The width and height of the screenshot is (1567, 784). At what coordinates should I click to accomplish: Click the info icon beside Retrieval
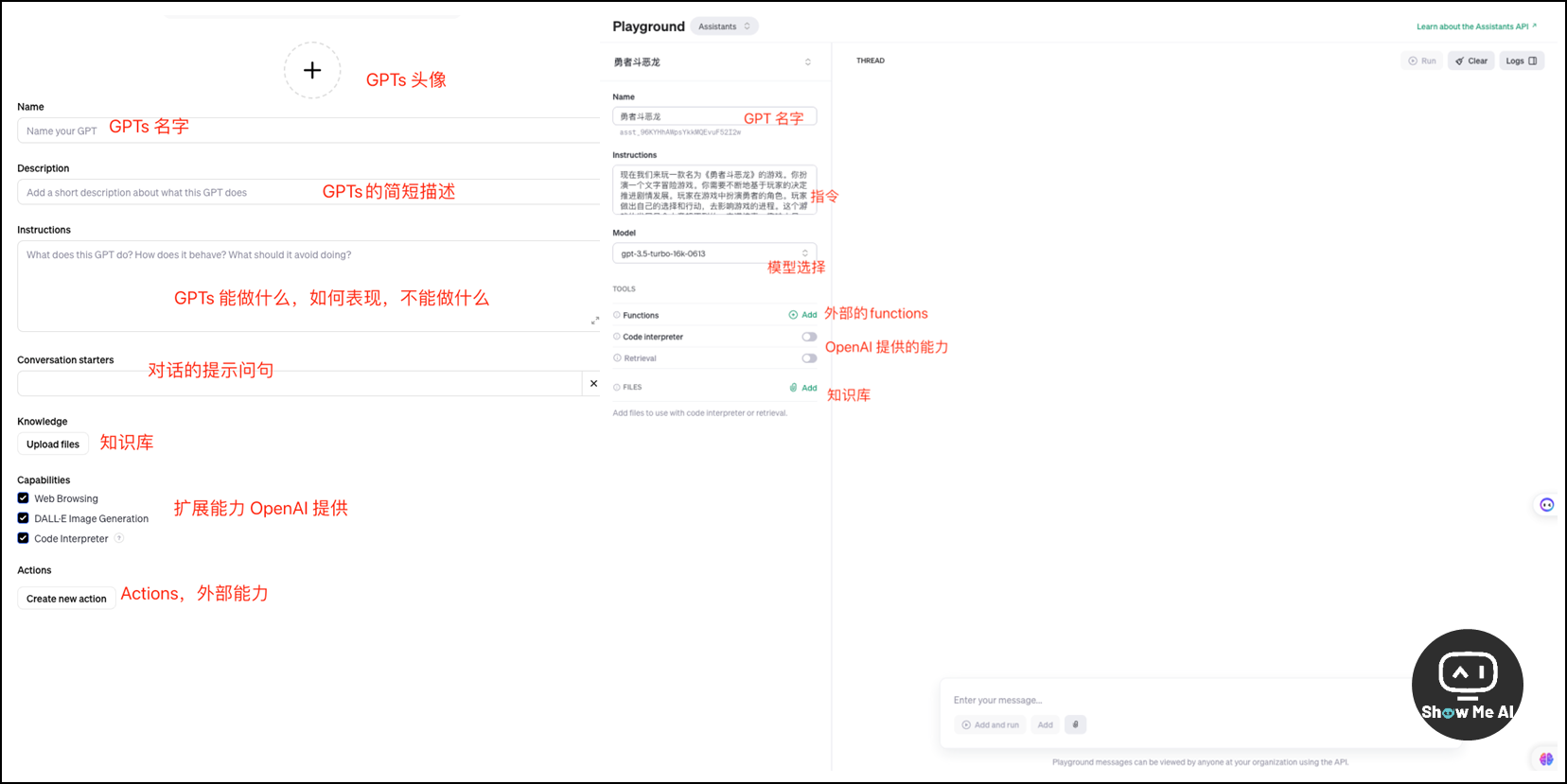pos(617,358)
